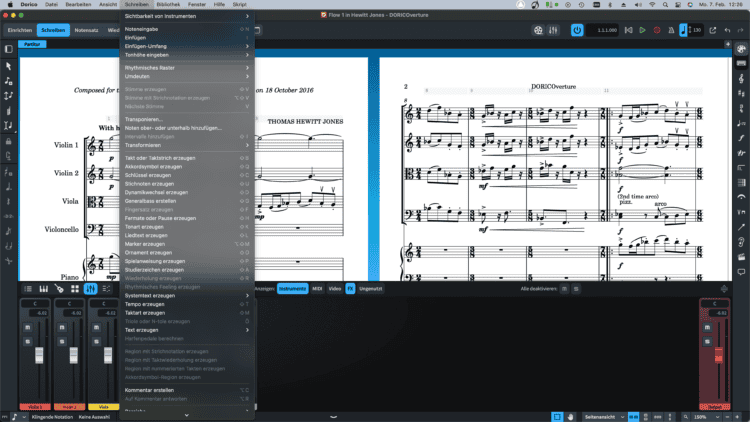750x422 pixels.
Task: Toggle tempo mode quarter-note button
Action: (x=683, y=30)
